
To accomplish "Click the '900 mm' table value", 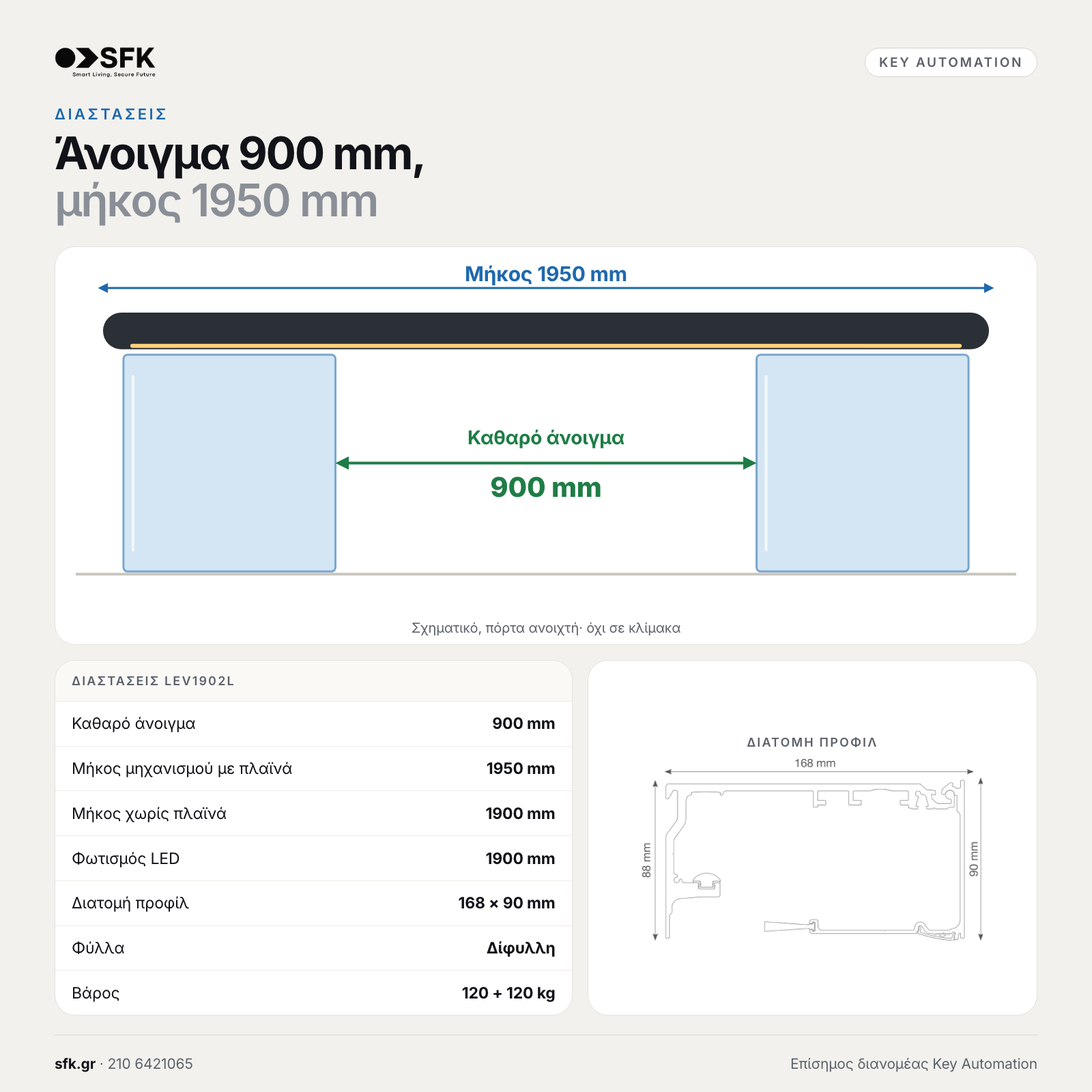I will pyautogui.click(x=523, y=723).
